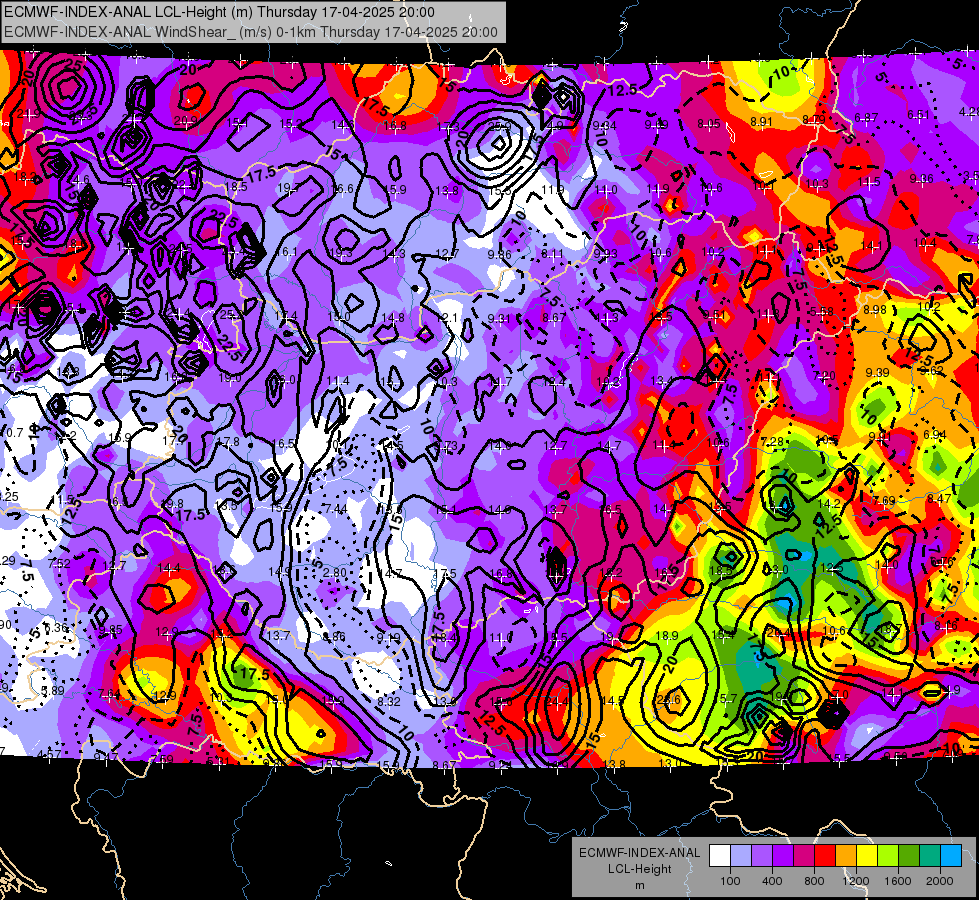The height and width of the screenshot is (900, 979).
Task: Click the grid value 8.32
Action: pyautogui.click(x=389, y=701)
